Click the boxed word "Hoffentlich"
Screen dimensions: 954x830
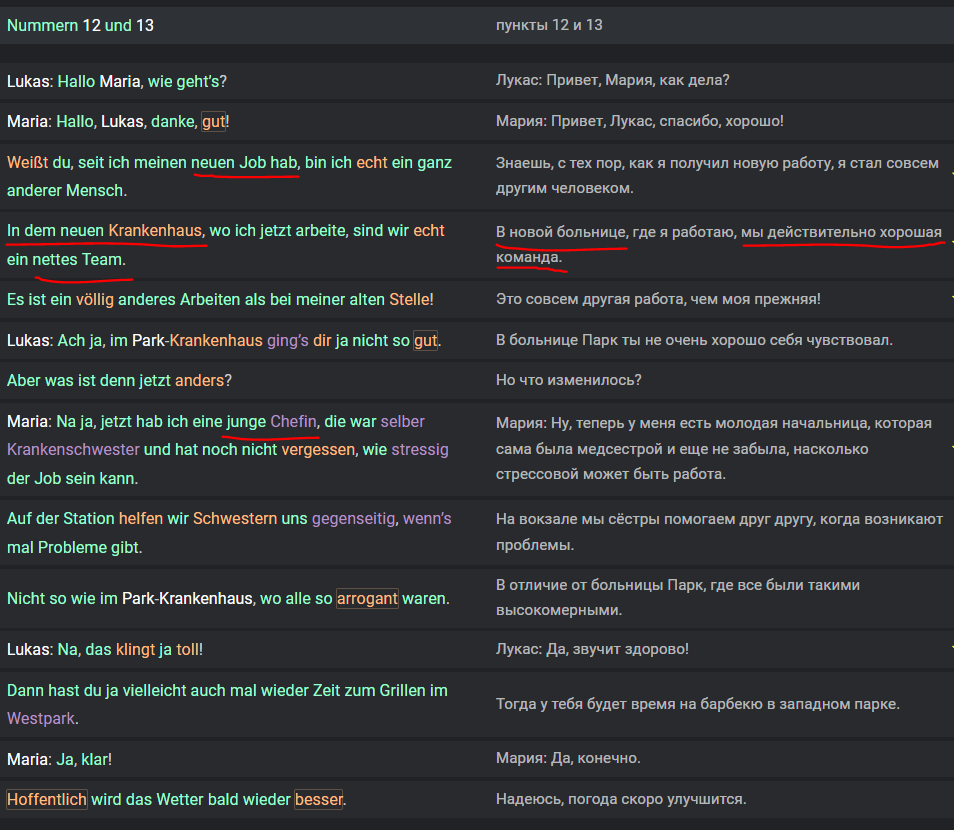[47, 799]
